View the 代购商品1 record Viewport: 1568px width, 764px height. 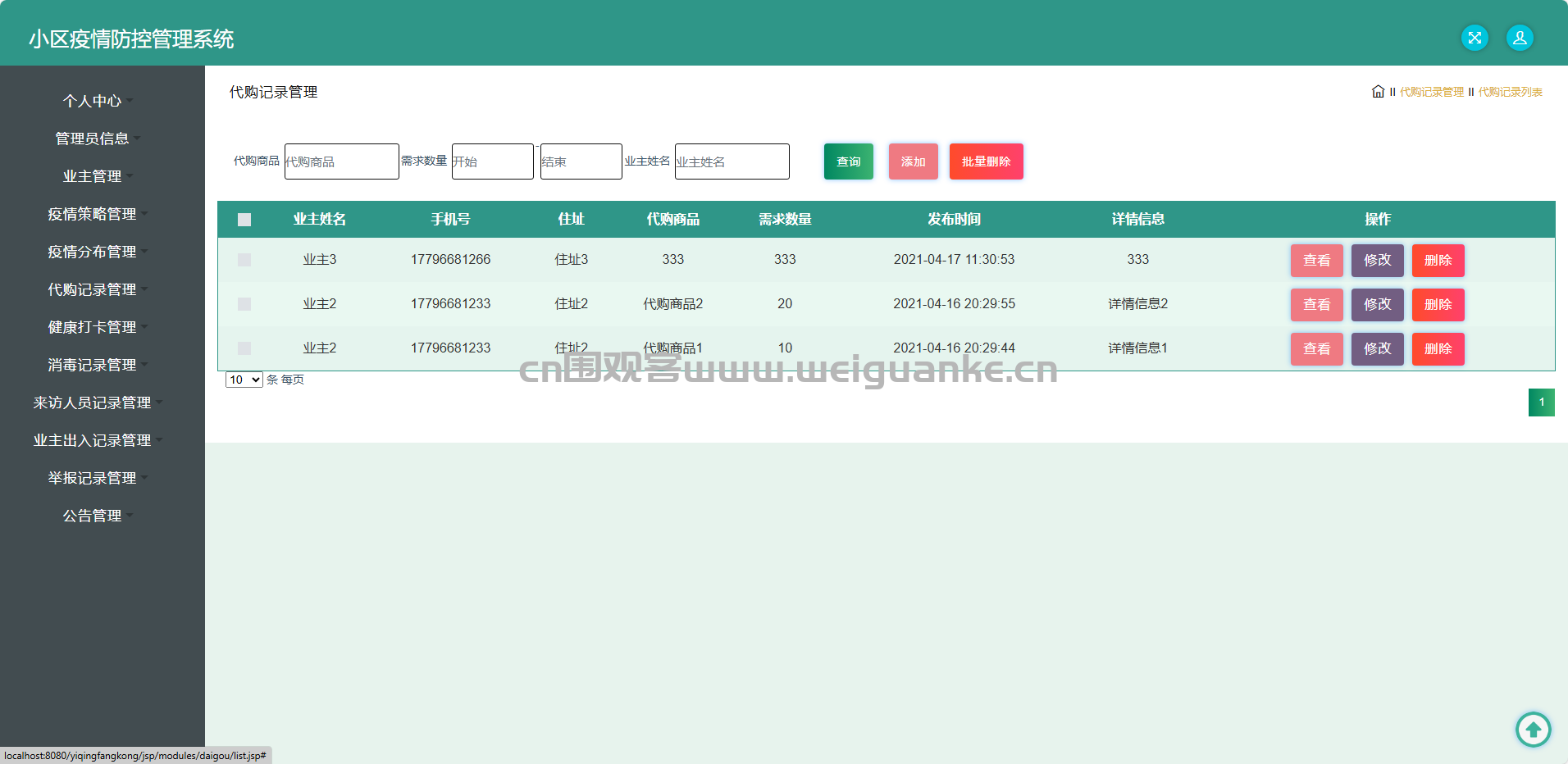pos(1317,349)
